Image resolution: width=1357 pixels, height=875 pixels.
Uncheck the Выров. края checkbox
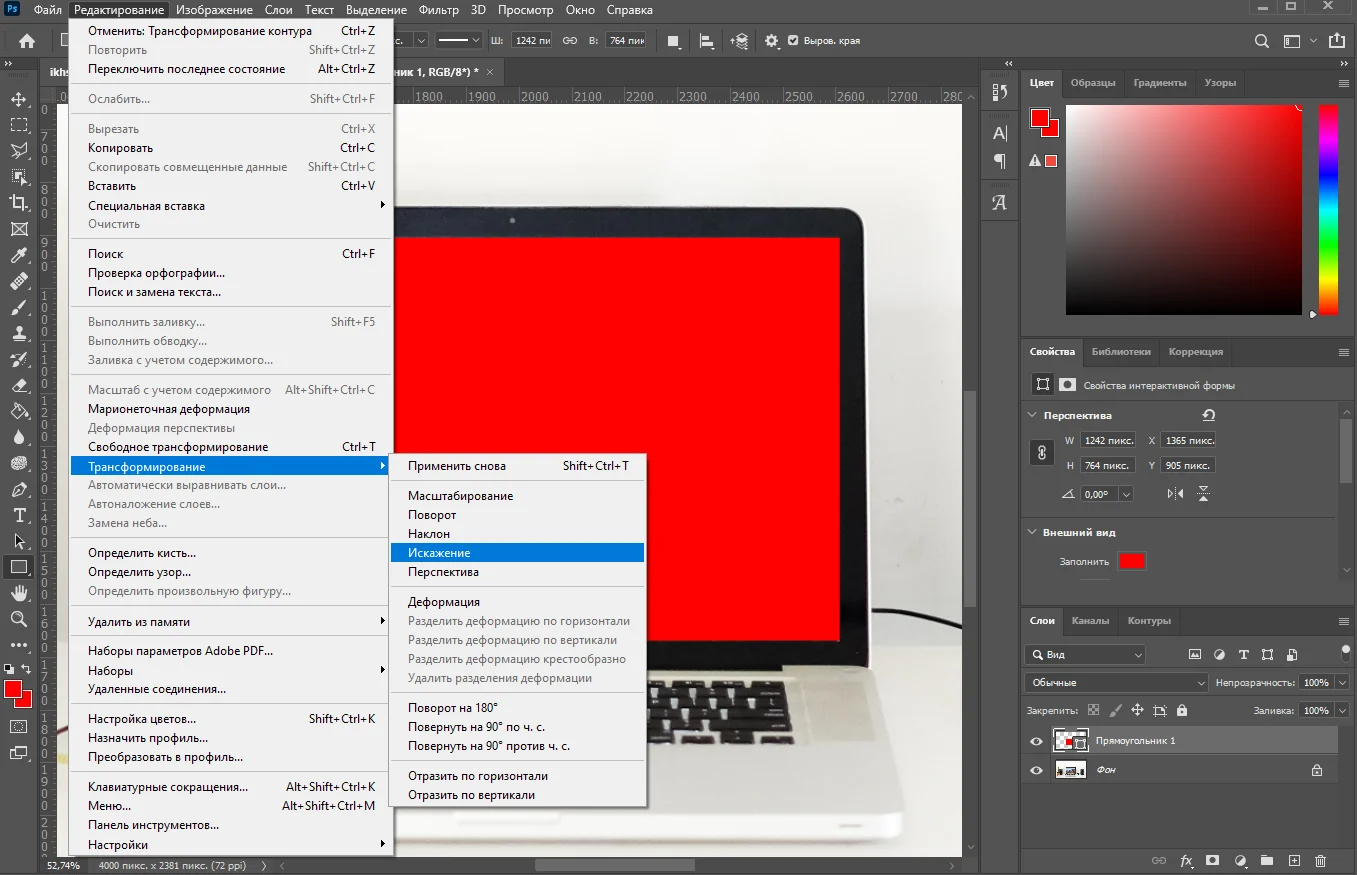(793, 41)
